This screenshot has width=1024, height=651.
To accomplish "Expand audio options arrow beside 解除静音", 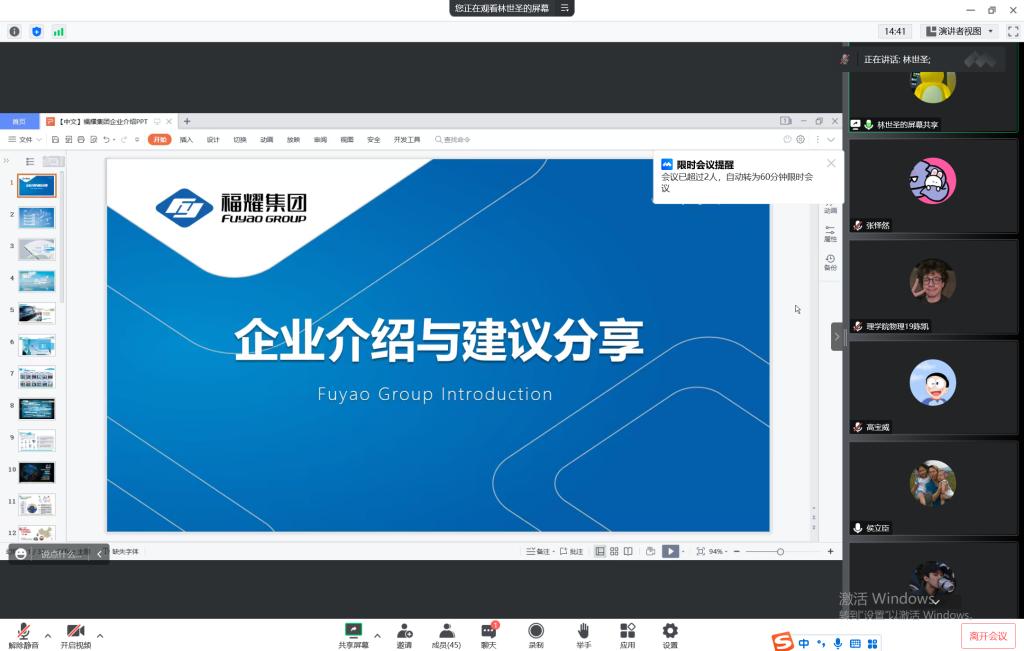I will (x=47, y=634).
